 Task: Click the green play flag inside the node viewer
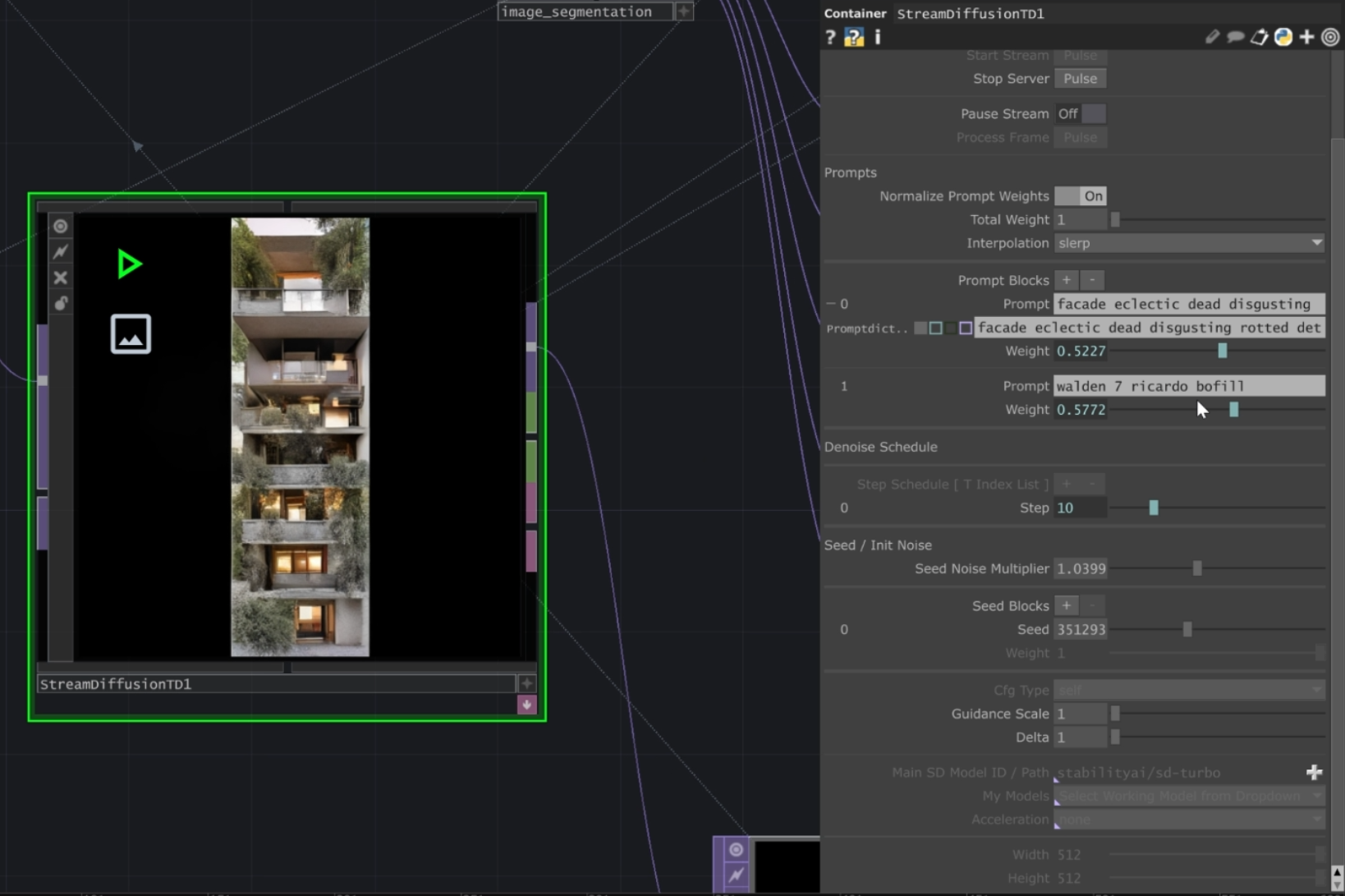129,264
